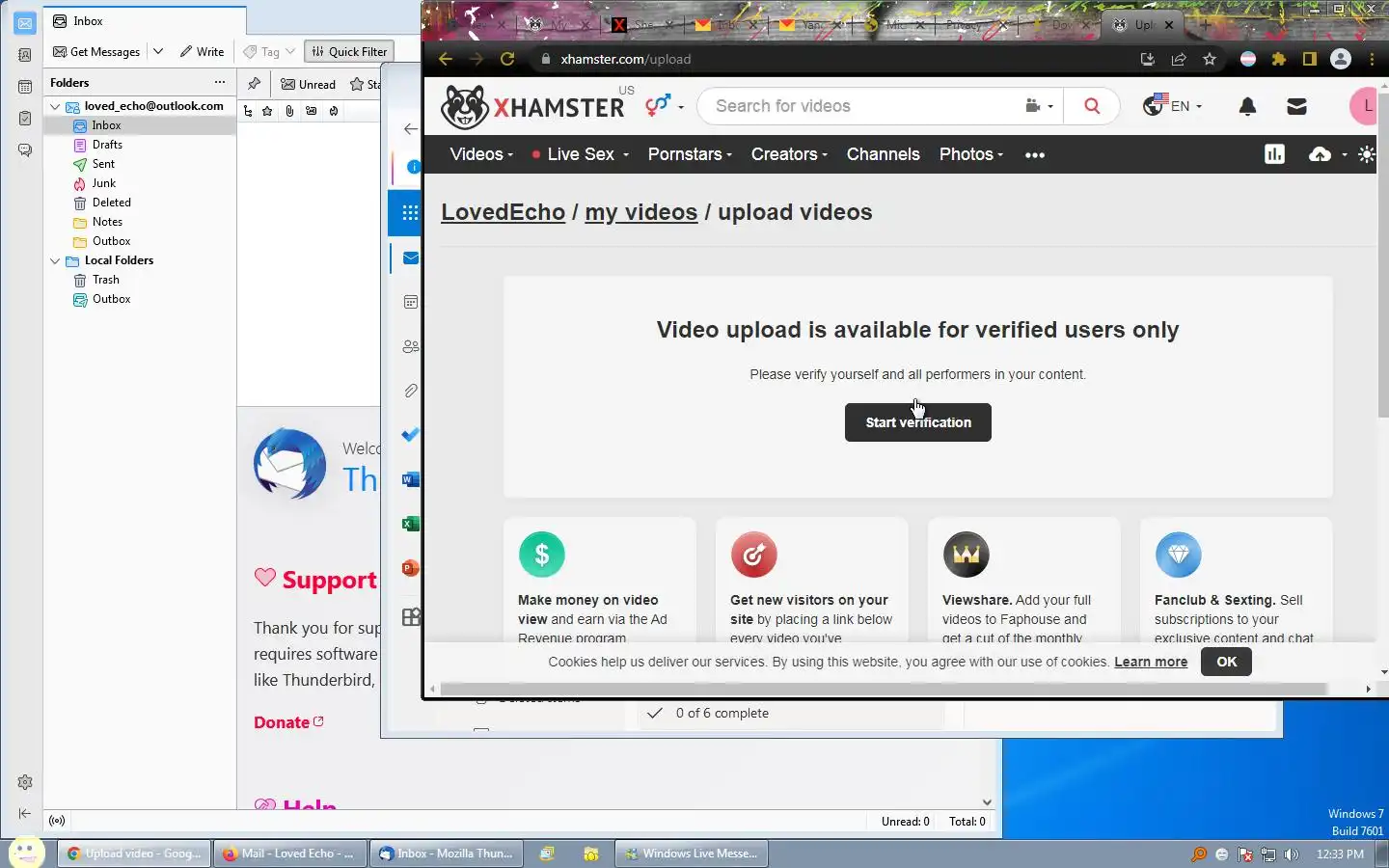Click Donate link in Thunderbird
Viewport: 1389px width, 868px height.
tap(288, 722)
